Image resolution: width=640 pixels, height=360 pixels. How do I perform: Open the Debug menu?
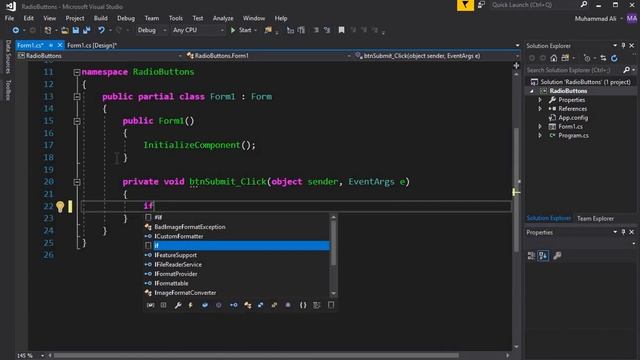[x=126, y=18]
